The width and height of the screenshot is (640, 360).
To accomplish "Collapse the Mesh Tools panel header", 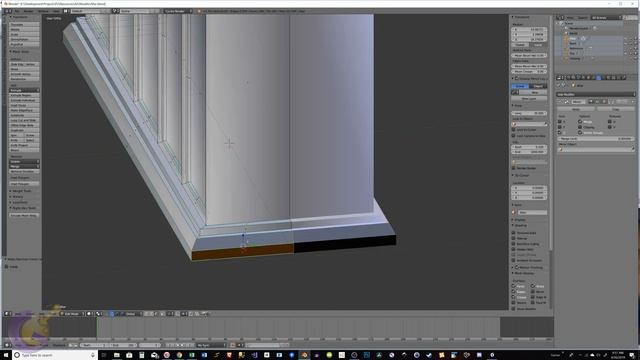I will pyautogui.click(x=20, y=51).
